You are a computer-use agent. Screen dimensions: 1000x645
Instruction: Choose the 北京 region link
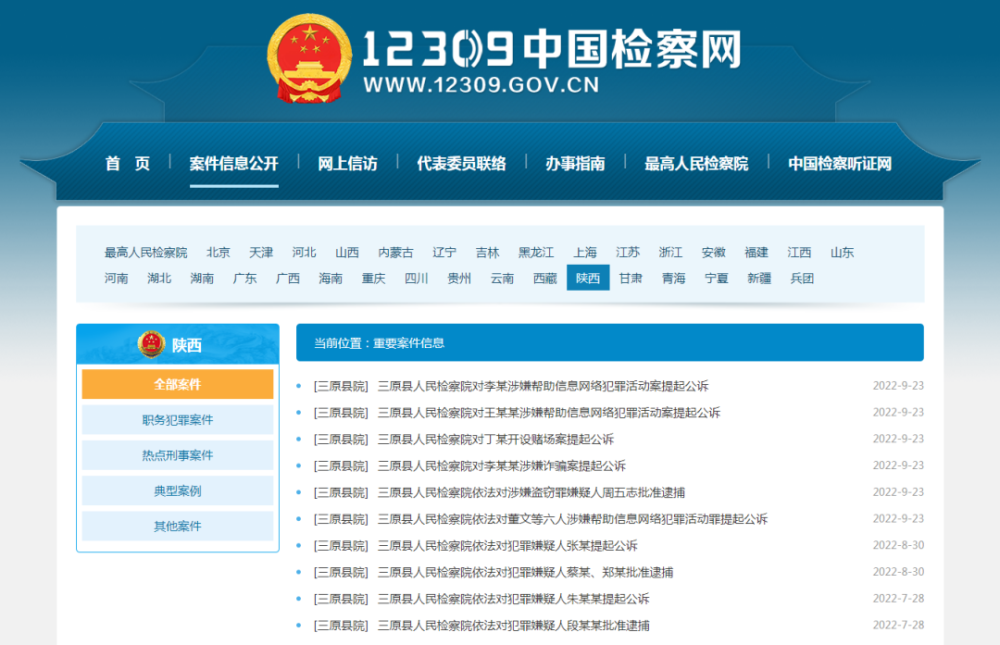pos(218,253)
